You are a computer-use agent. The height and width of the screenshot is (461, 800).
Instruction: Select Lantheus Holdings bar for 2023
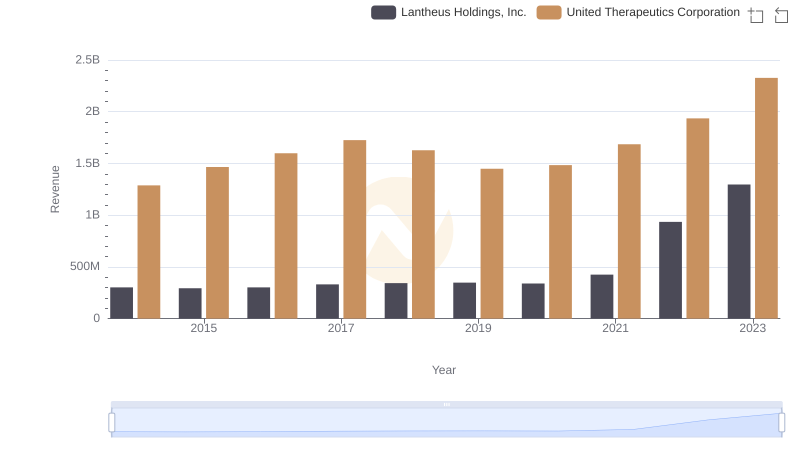(x=739, y=251)
